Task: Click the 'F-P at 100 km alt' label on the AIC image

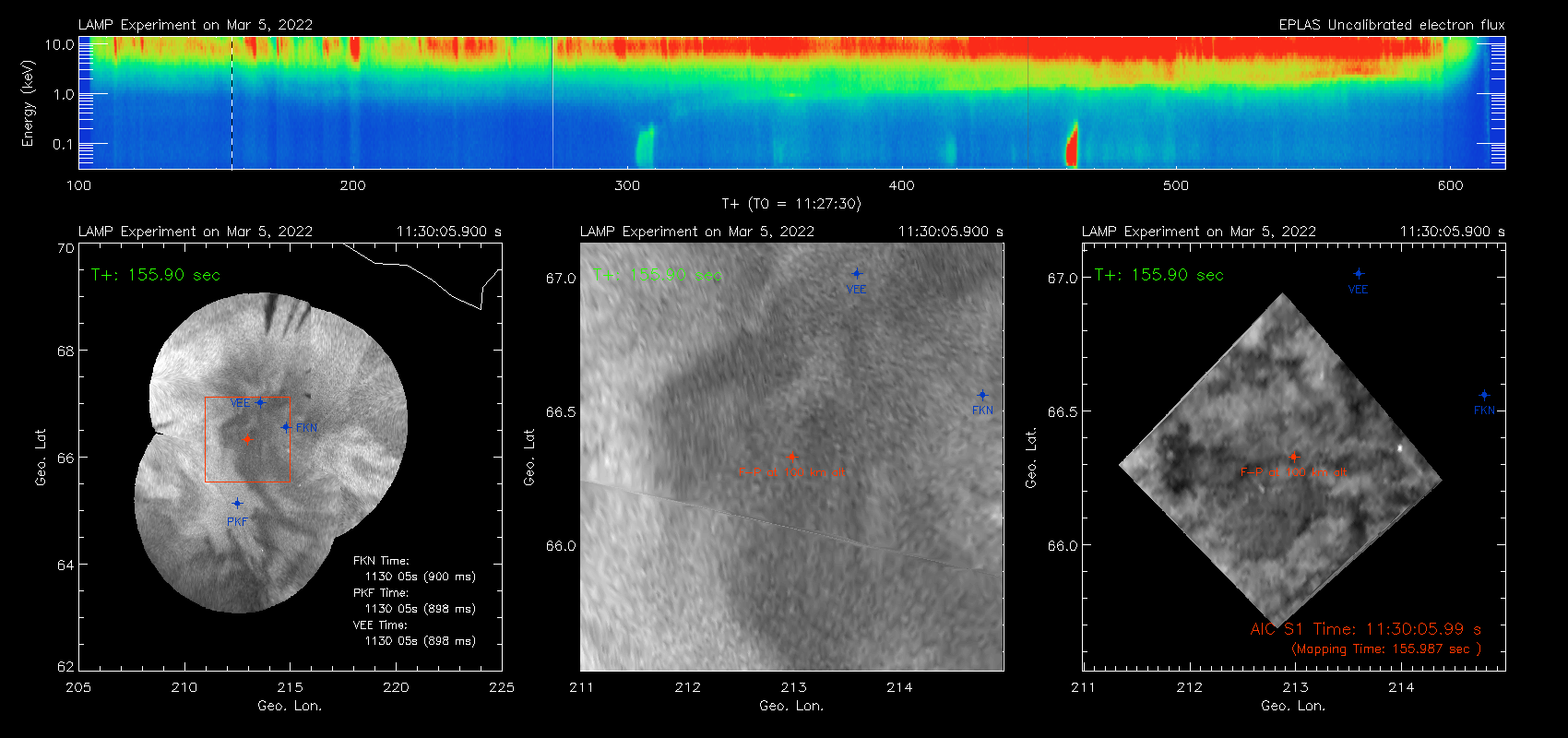Action: coord(1293,472)
